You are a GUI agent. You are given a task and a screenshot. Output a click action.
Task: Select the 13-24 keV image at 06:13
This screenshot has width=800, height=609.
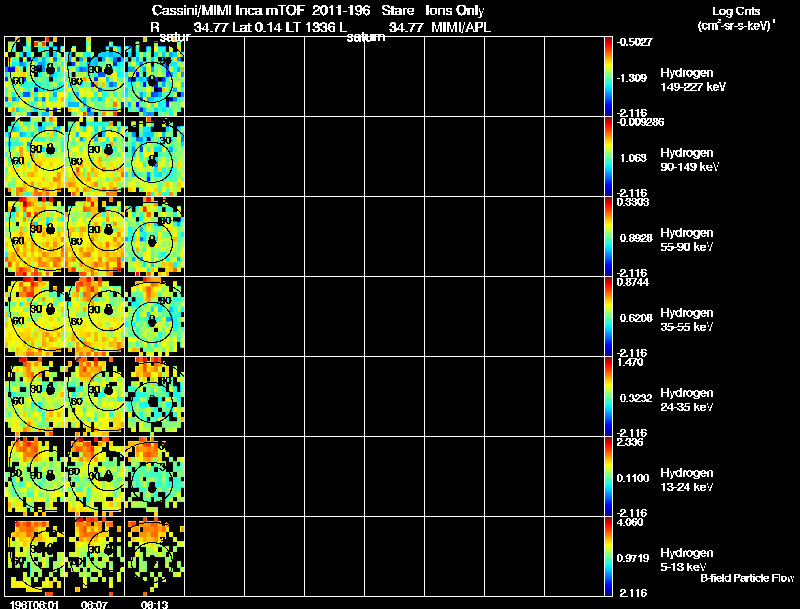[x=155, y=476]
